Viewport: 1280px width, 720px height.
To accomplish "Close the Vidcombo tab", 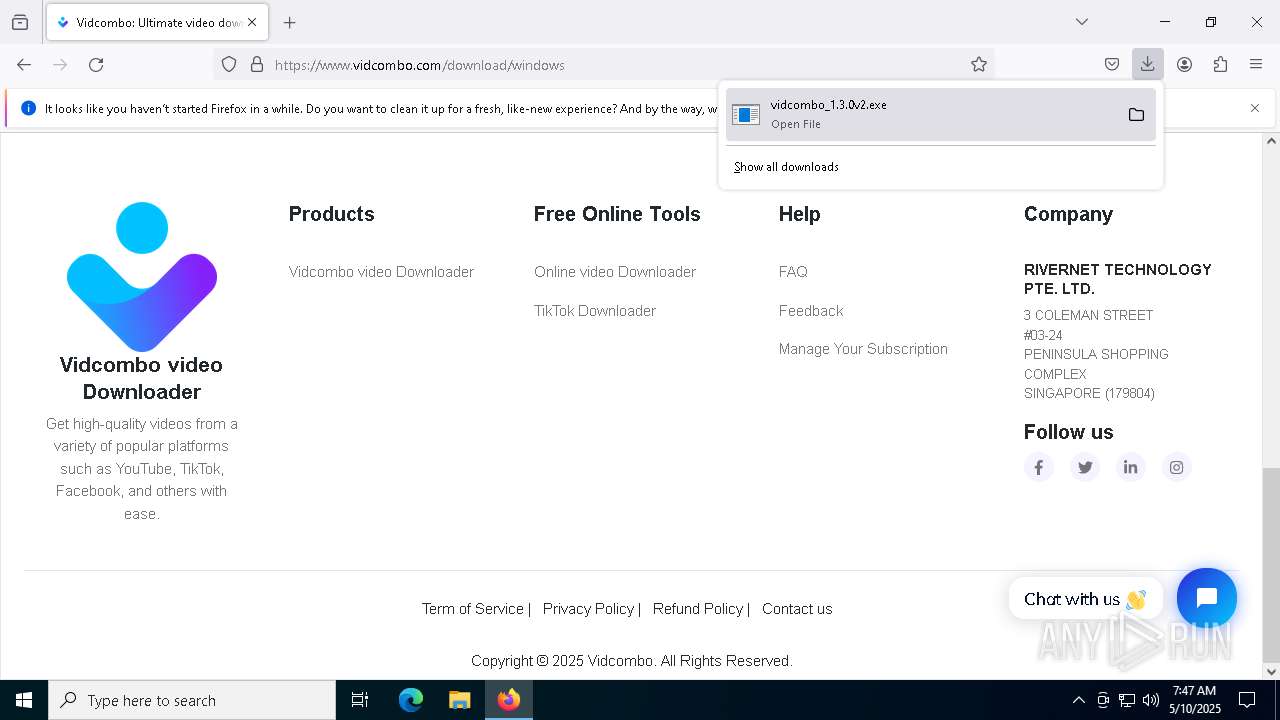I will point(252,22).
